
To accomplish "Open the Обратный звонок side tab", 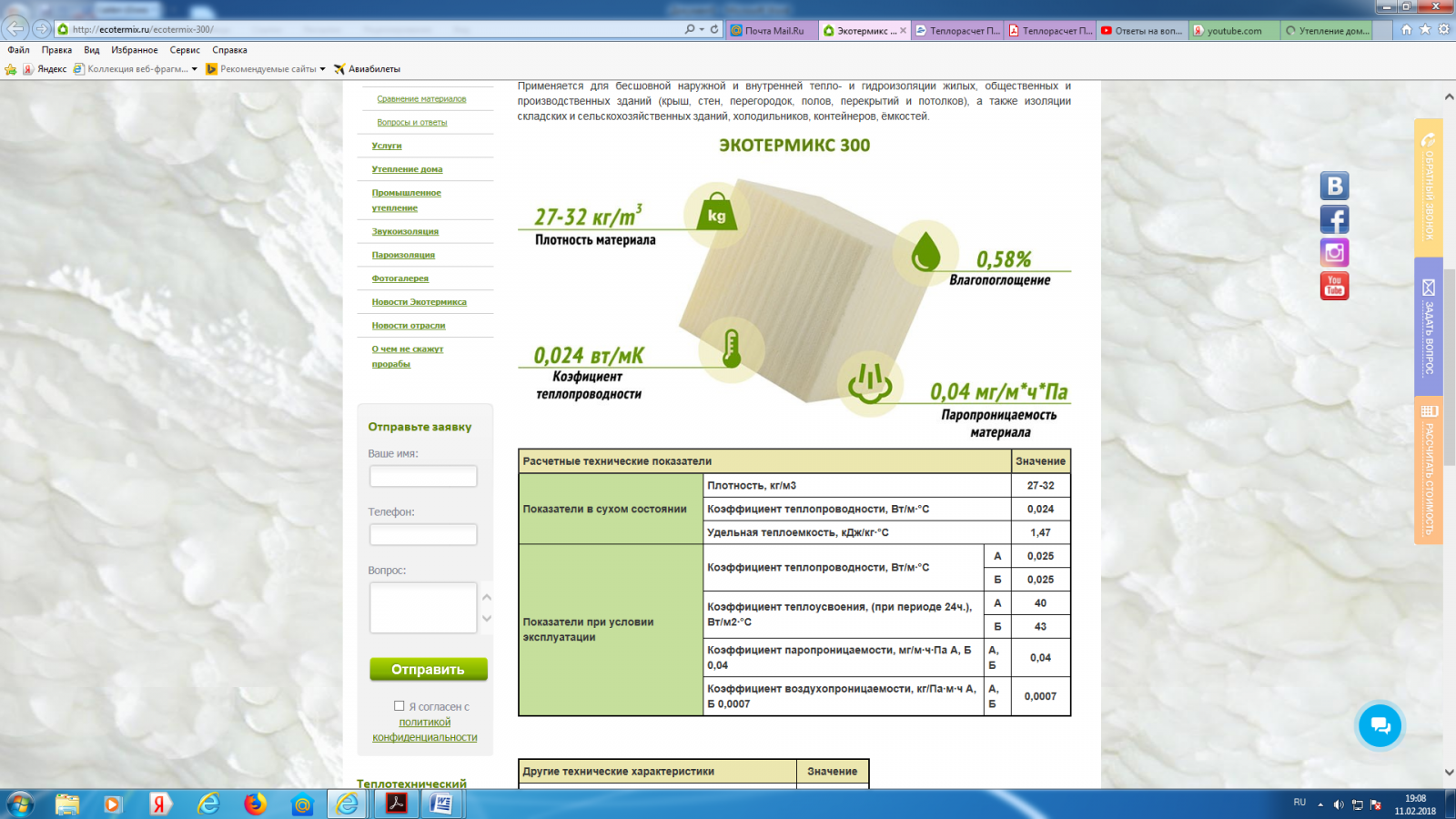I will [x=1429, y=187].
